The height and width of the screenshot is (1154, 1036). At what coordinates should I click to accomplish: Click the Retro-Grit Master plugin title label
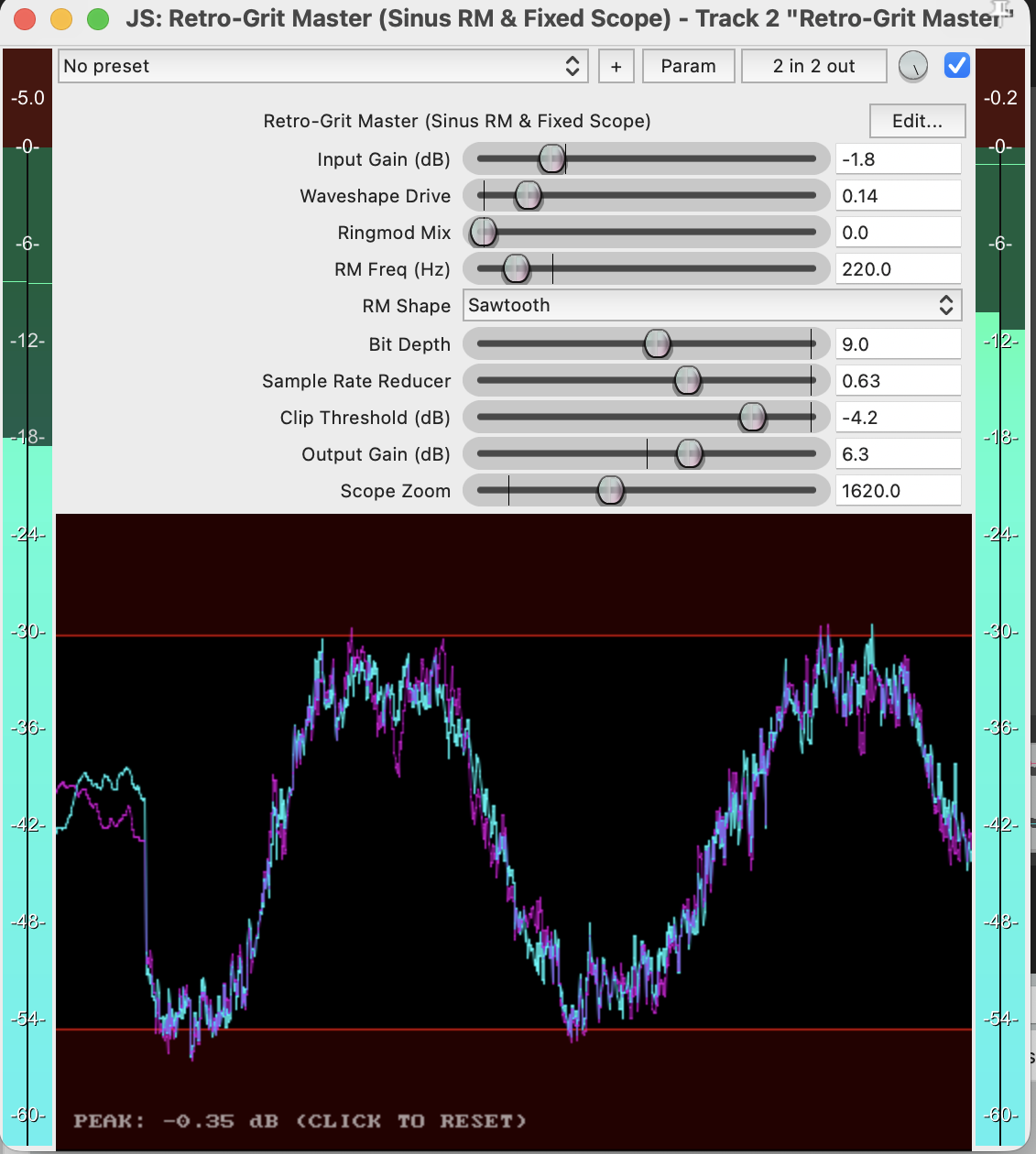(457, 121)
